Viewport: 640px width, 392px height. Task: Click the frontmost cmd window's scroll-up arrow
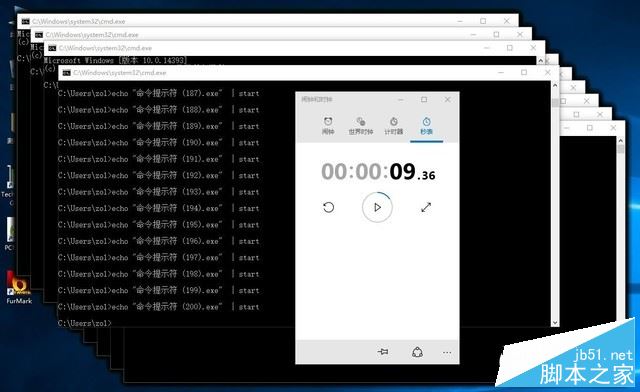(x=555, y=85)
